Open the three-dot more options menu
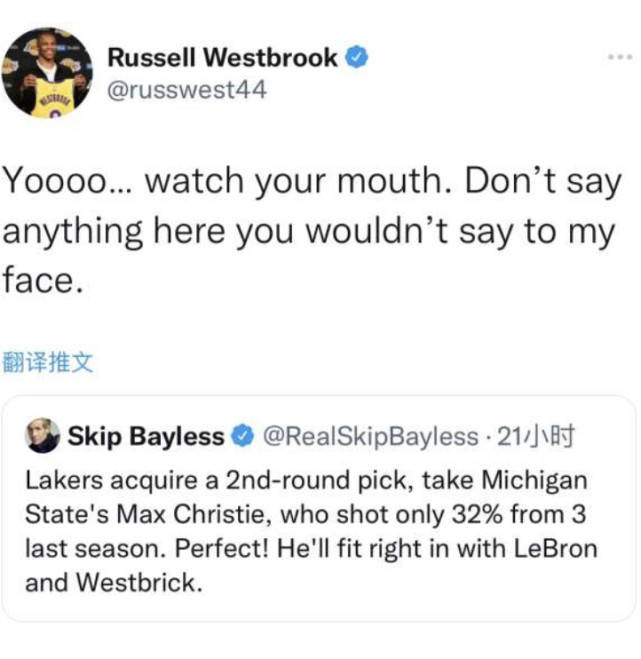The width and height of the screenshot is (641, 659). (x=621, y=57)
